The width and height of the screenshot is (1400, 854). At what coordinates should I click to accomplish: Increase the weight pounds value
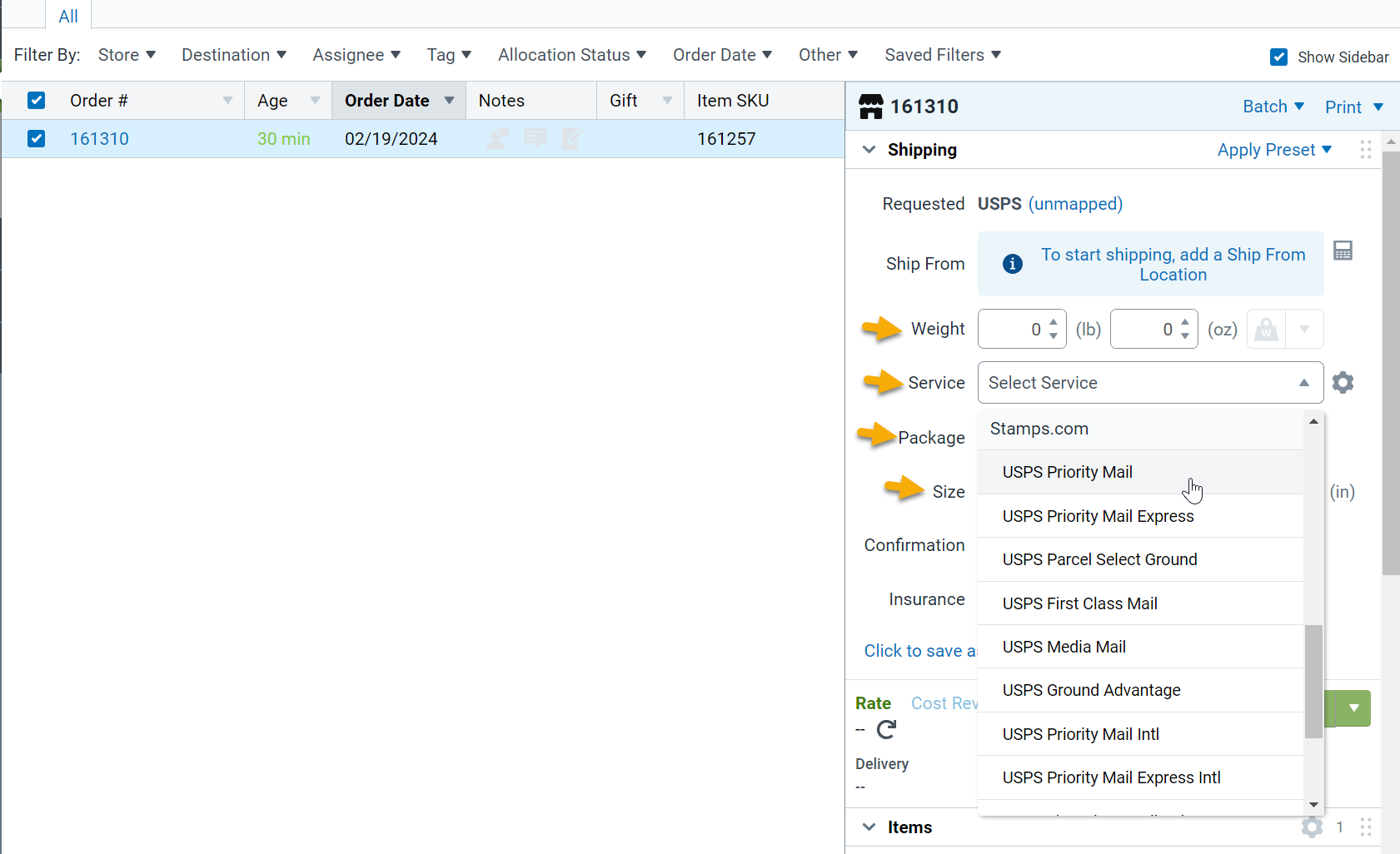click(1054, 322)
